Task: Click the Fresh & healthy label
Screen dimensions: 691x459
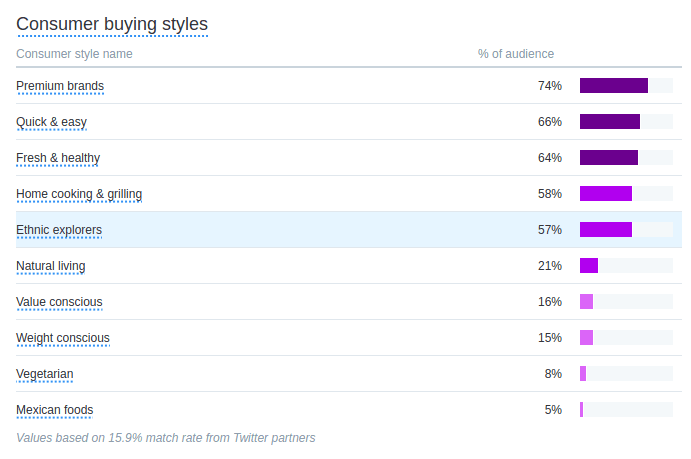Action: [x=58, y=158]
